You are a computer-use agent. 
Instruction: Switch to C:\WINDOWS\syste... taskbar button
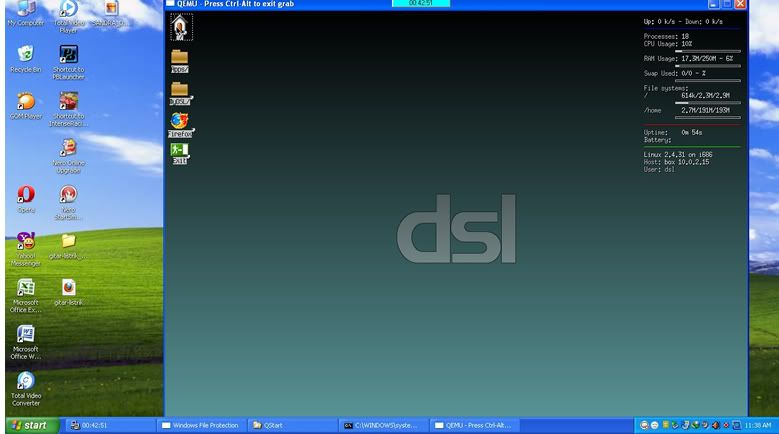point(383,425)
